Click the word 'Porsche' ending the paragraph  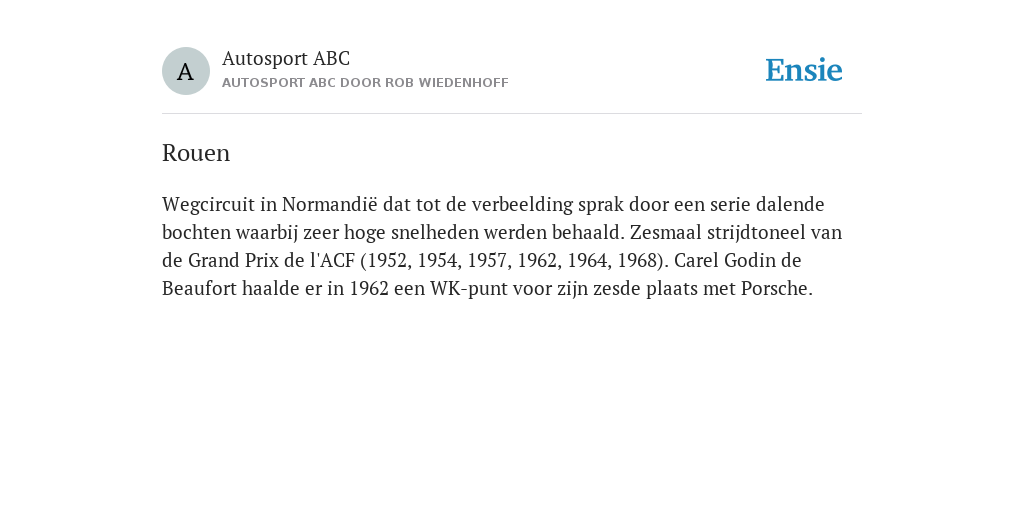[x=774, y=289]
